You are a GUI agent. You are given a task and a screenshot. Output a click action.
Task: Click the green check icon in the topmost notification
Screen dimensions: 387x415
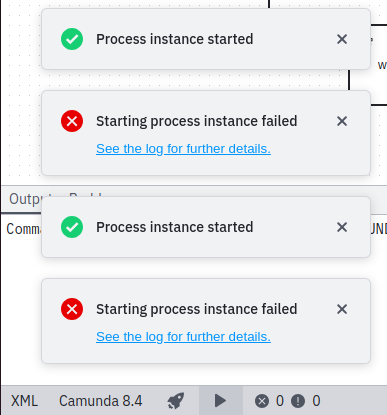tap(72, 39)
